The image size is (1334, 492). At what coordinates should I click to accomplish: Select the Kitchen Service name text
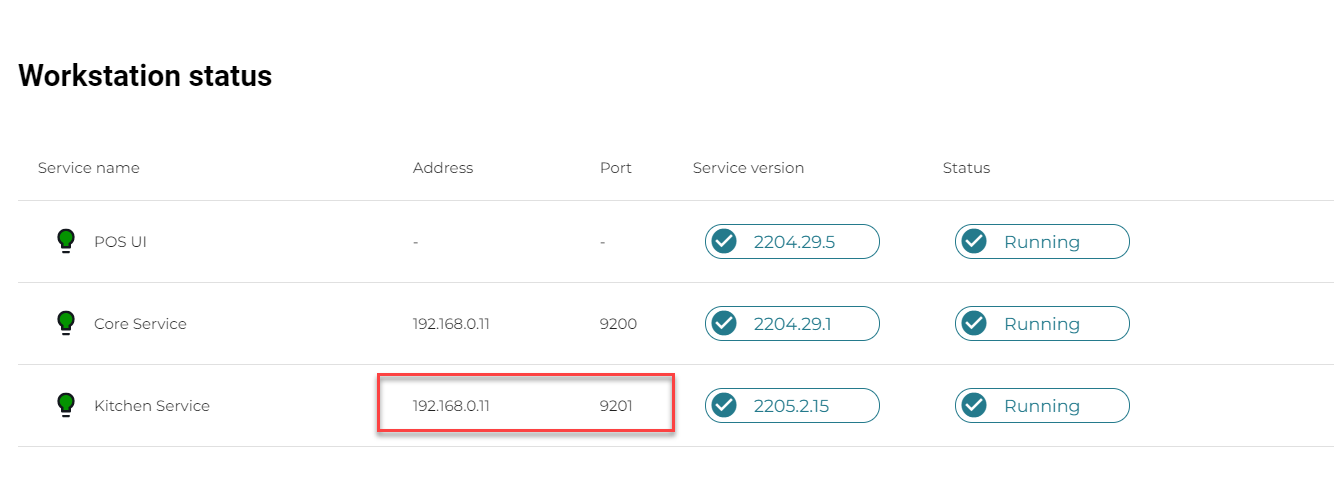(x=152, y=406)
